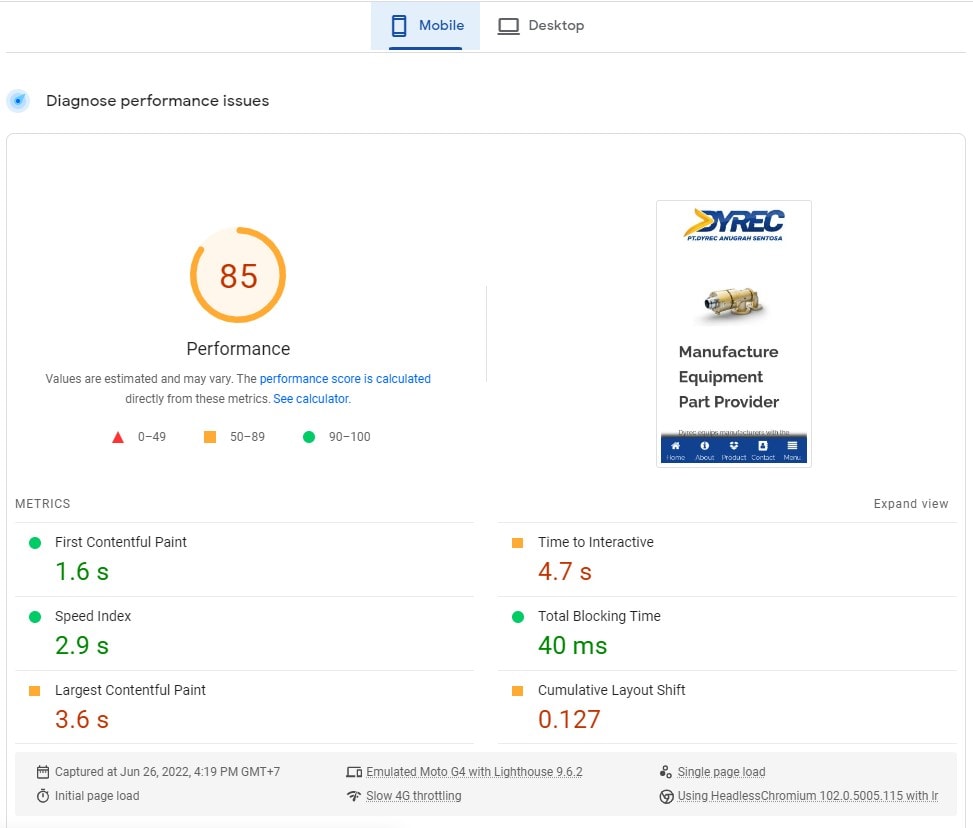The width and height of the screenshot is (973, 828).
Task: Open the See calculator link
Action: [x=311, y=398]
